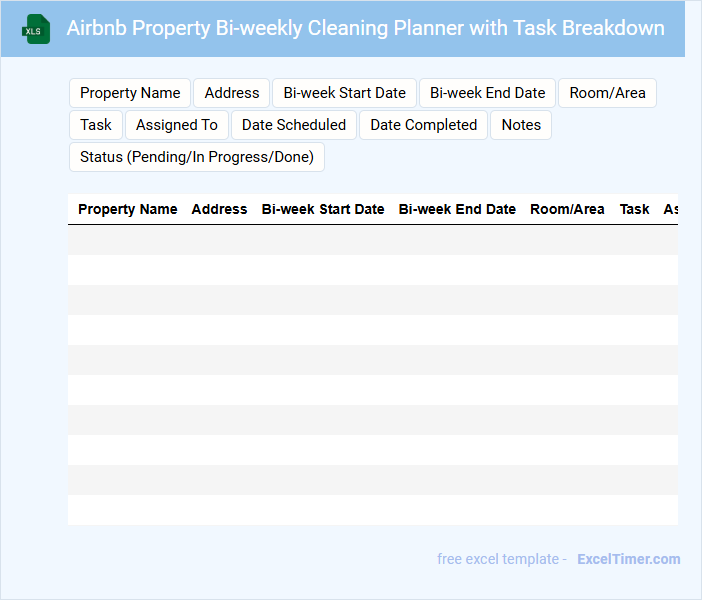Click the Bi-week Start Date tag
The image size is (702, 600).
(x=344, y=93)
